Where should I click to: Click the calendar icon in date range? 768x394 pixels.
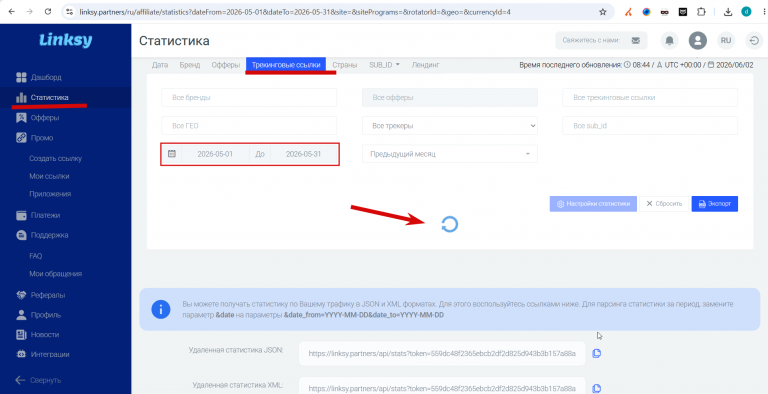click(x=172, y=154)
